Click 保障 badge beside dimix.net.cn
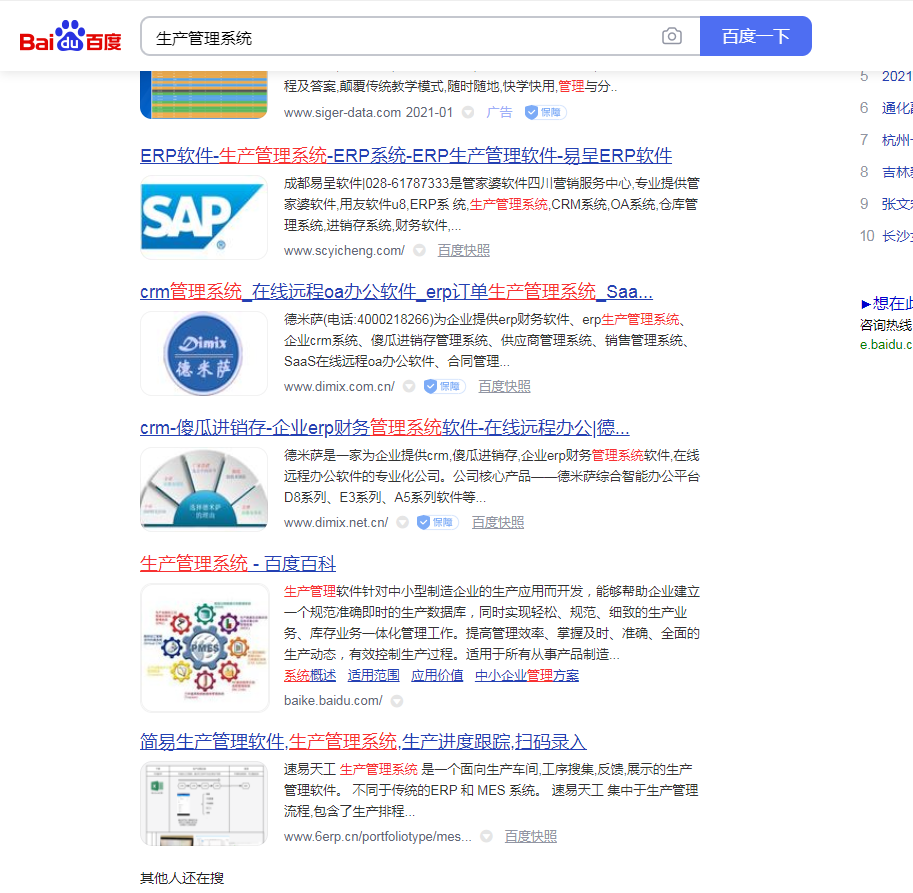The image size is (913, 893). (437, 523)
